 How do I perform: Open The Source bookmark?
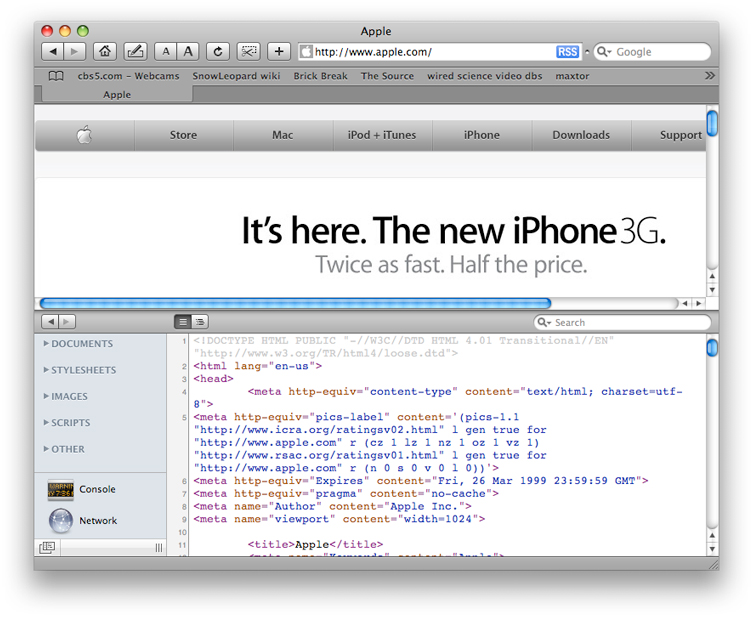tap(387, 76)
